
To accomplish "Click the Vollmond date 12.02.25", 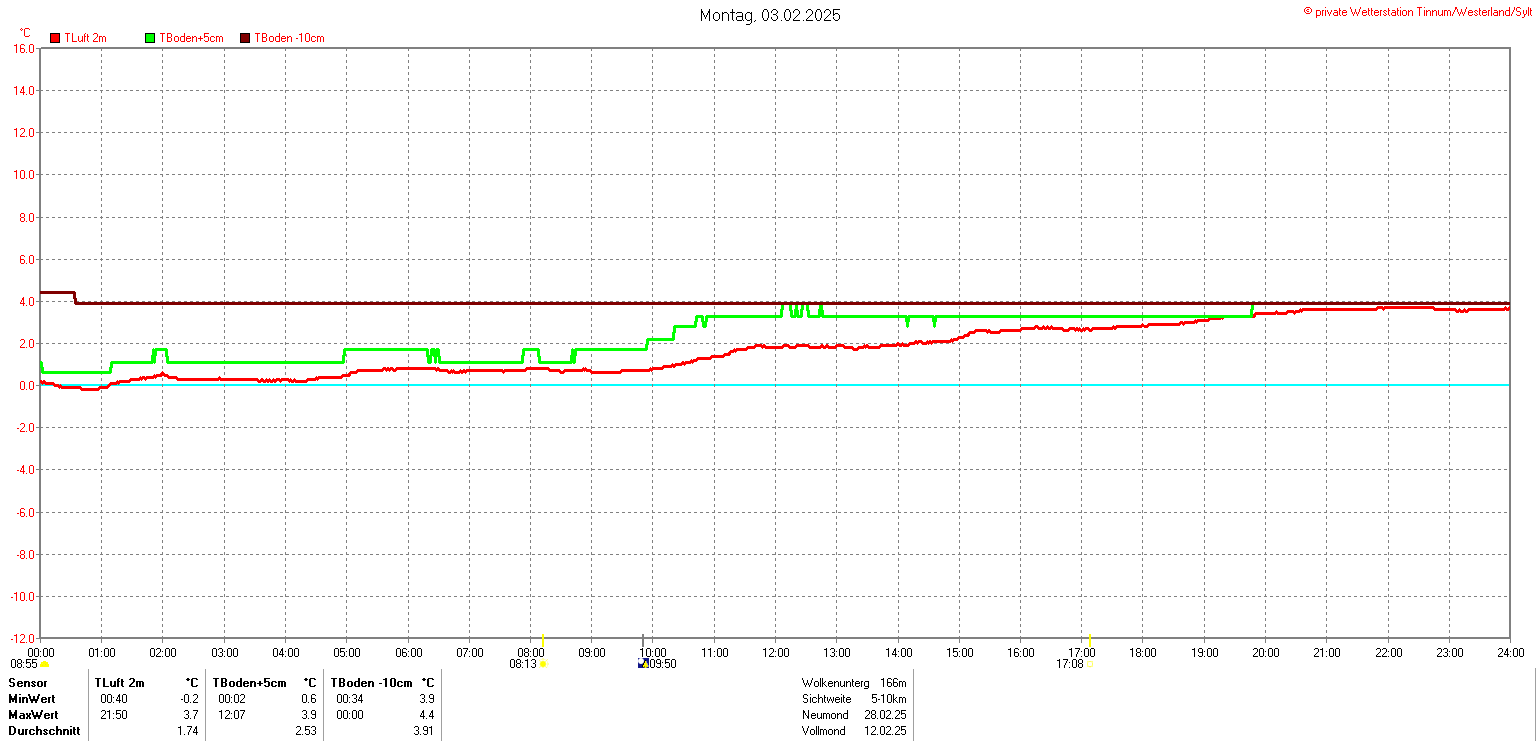I will (885, 731).
